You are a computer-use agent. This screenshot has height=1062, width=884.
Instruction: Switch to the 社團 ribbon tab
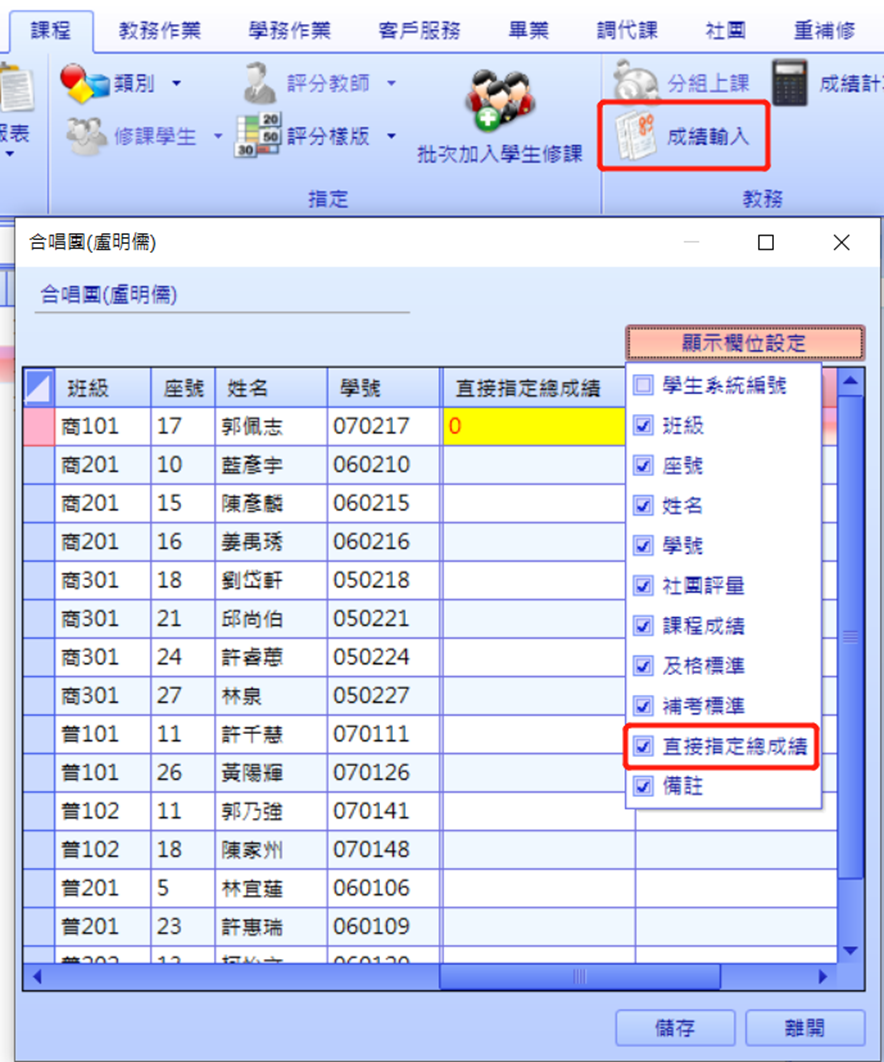coord(725,30)
